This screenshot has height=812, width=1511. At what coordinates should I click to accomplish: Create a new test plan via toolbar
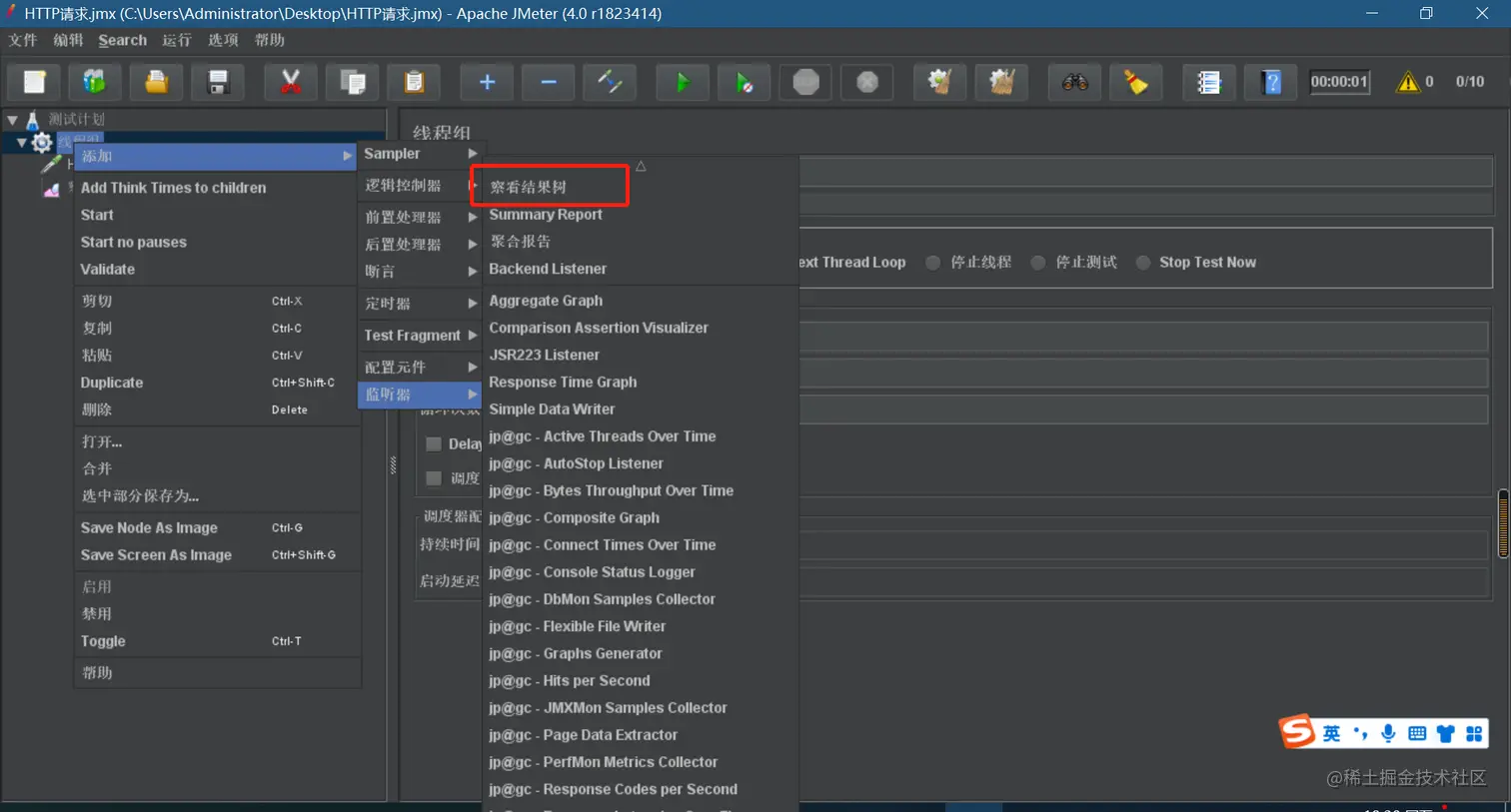point(35,82)
